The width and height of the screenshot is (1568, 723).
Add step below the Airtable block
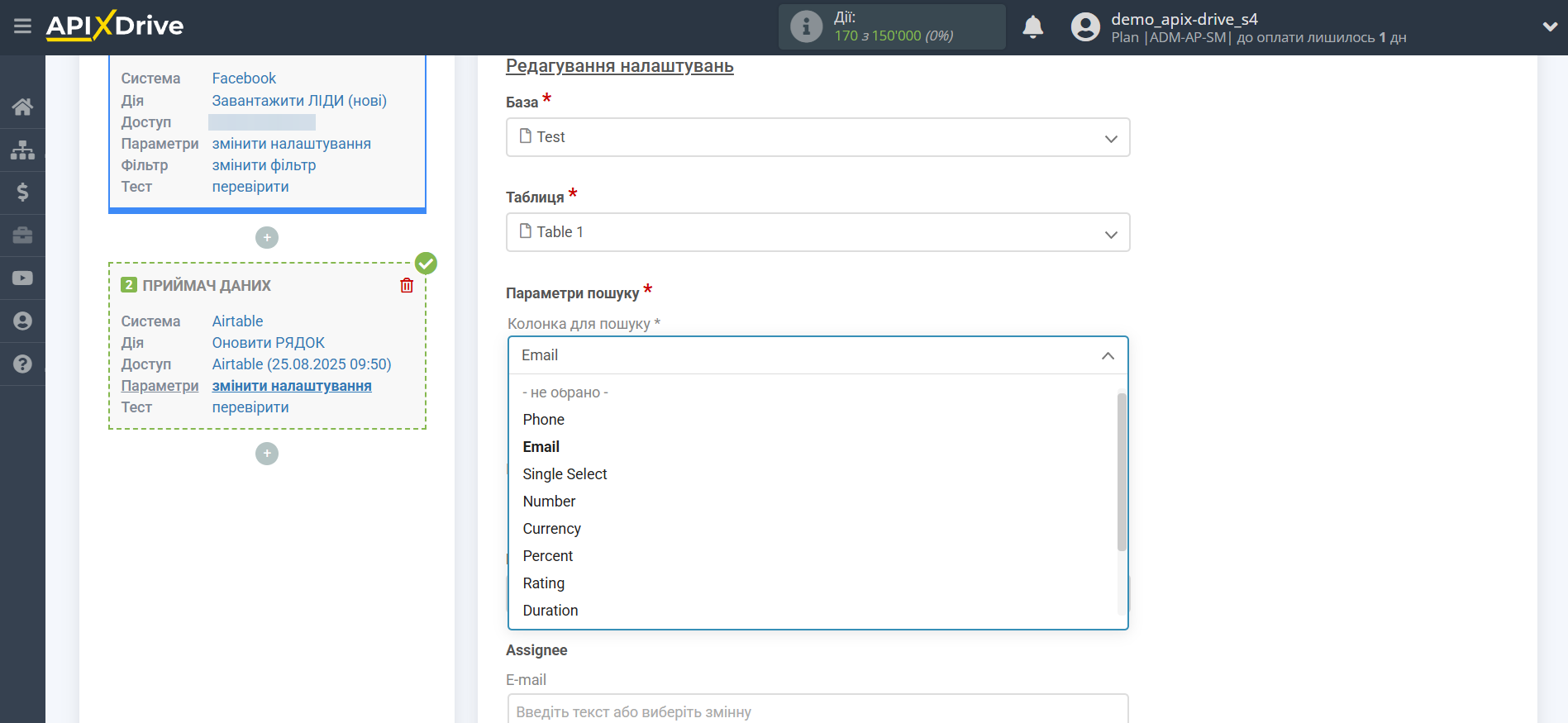pyautogui.click(x=266, y=454)
